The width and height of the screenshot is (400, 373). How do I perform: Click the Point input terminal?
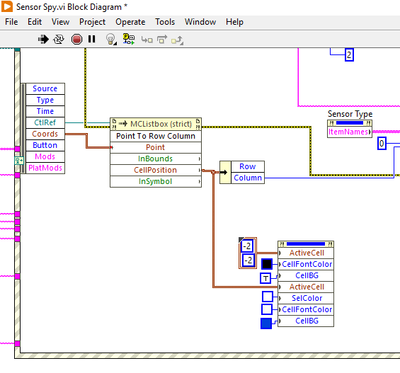pos(156,147)
